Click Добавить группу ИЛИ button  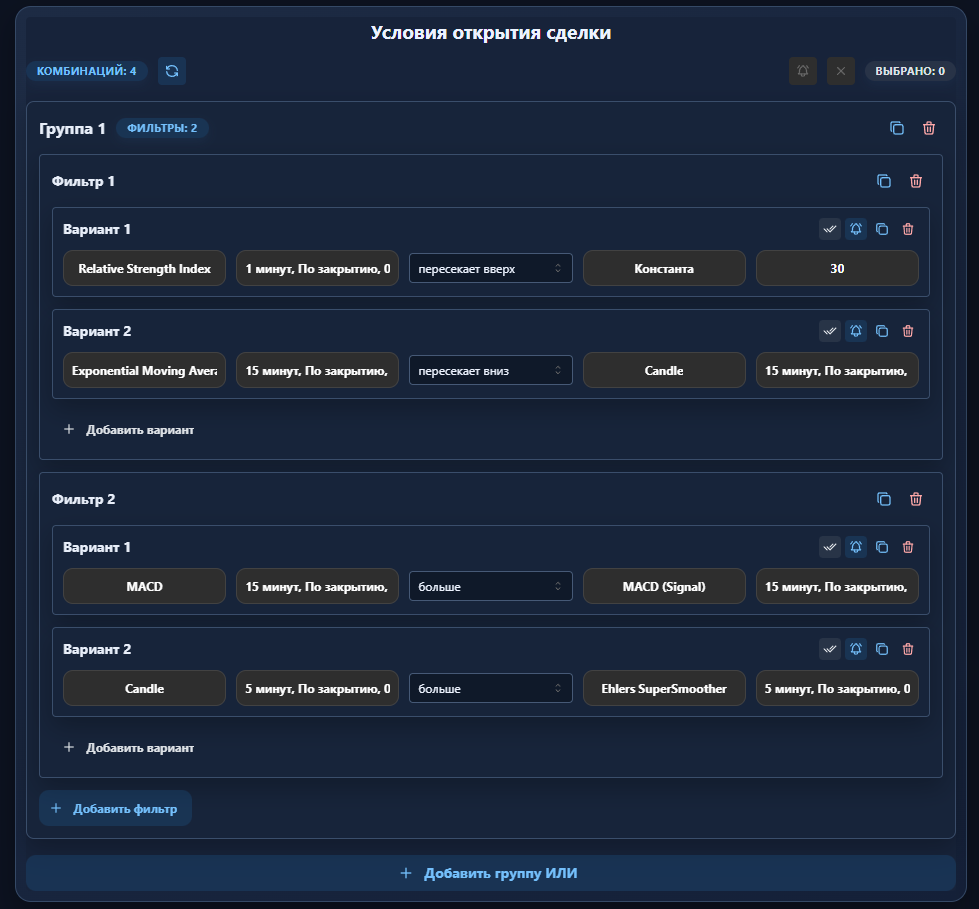491,873
